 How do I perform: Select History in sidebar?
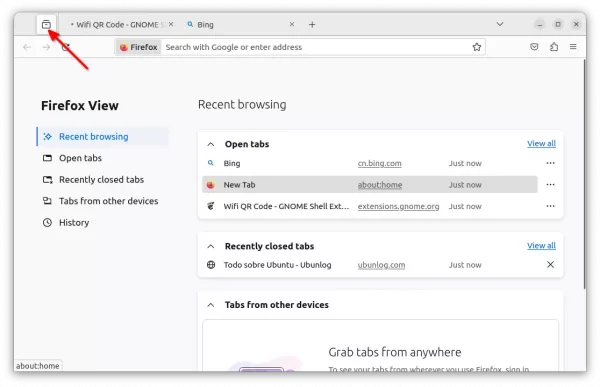click(103, 222)
